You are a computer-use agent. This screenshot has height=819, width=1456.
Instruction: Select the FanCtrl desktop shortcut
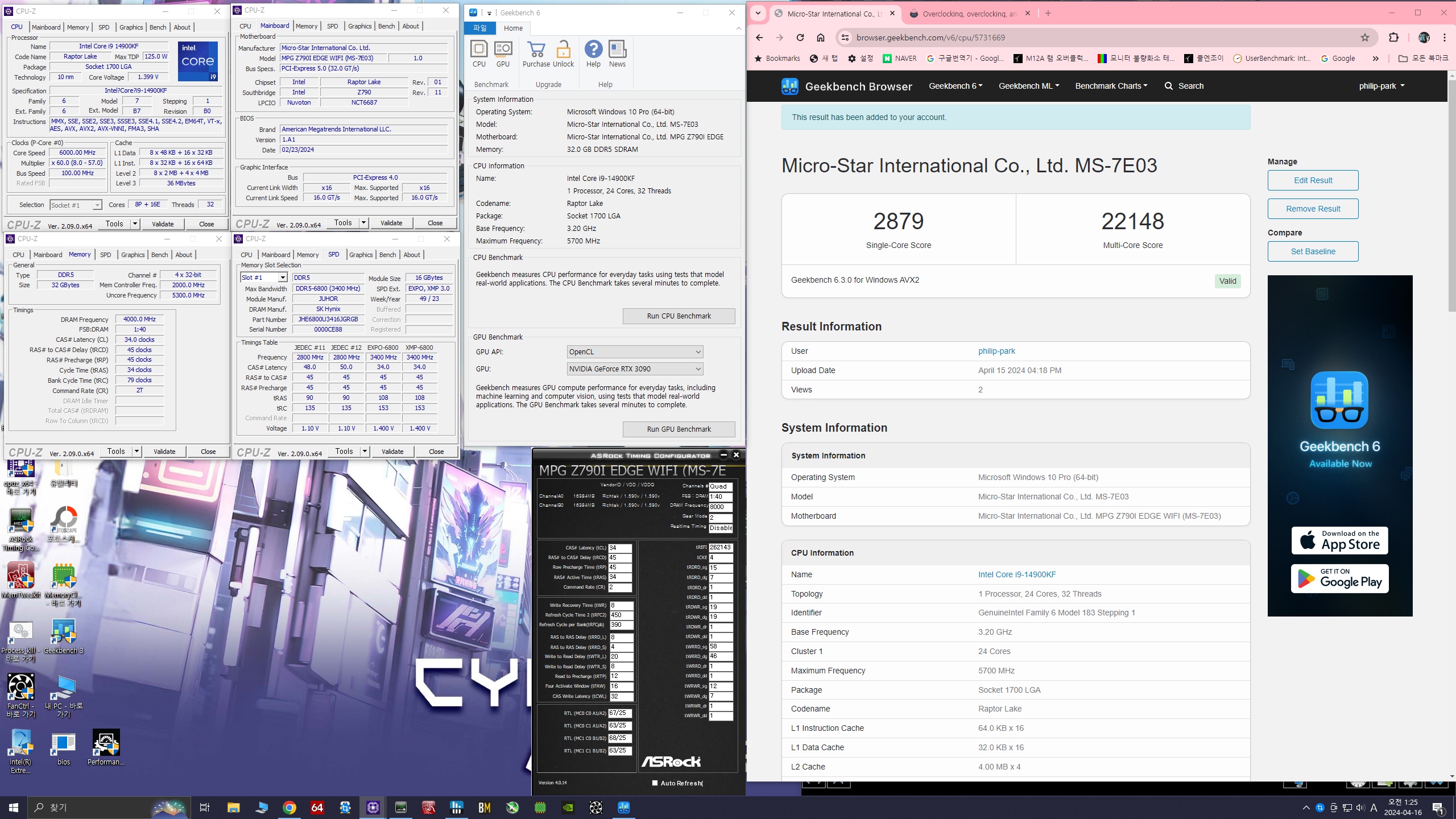pos(21,695)
